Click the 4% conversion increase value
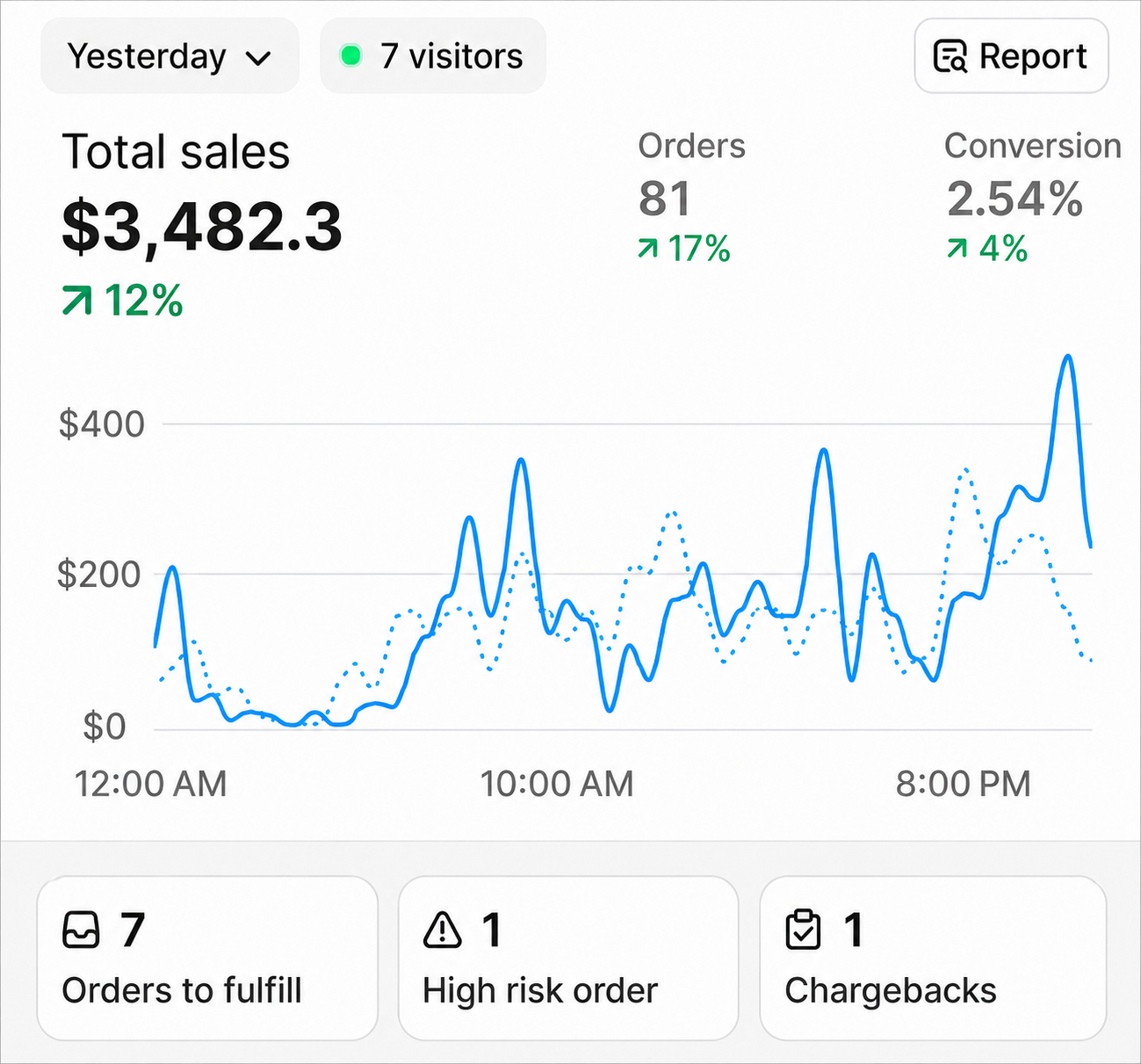This screenshot has width=1141, height=1064. [x=1004, y=250]
